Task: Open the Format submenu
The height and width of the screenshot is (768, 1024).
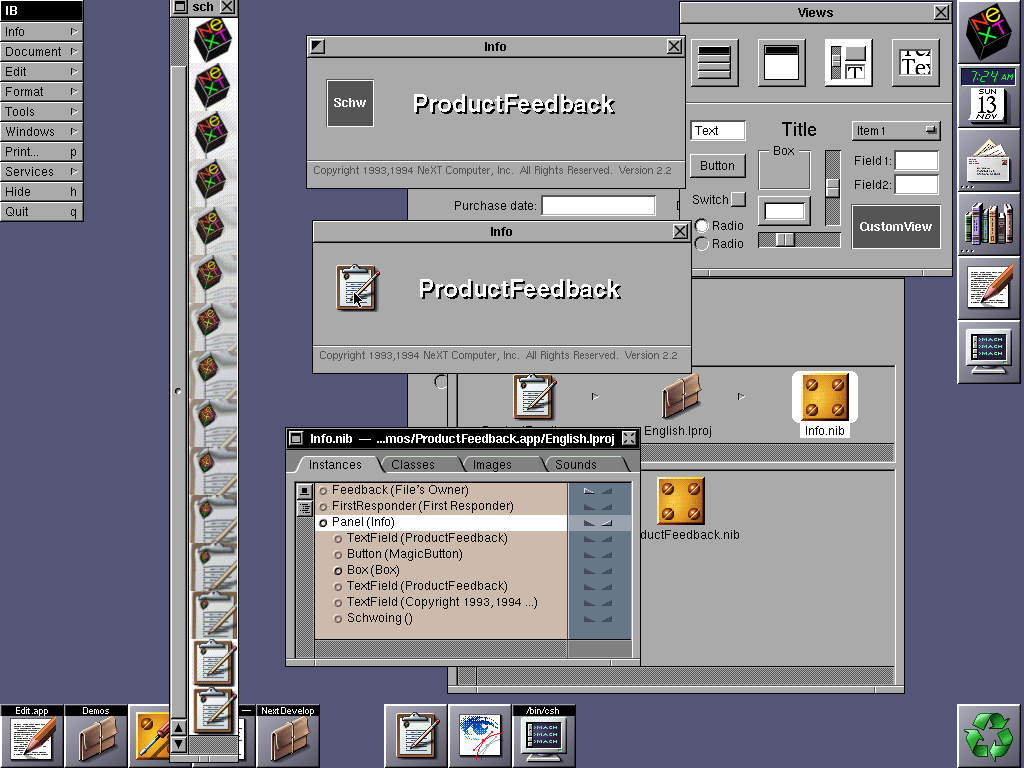Action: coord(42,92)
